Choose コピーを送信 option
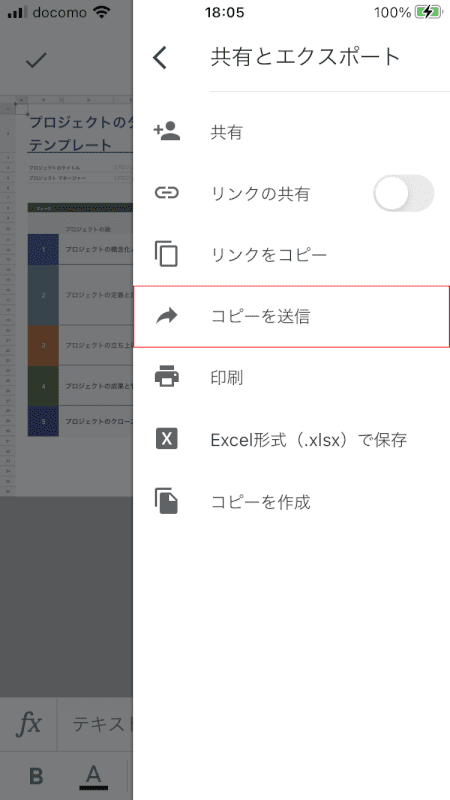This screenshot has width=450, height=800. [291, 316]
